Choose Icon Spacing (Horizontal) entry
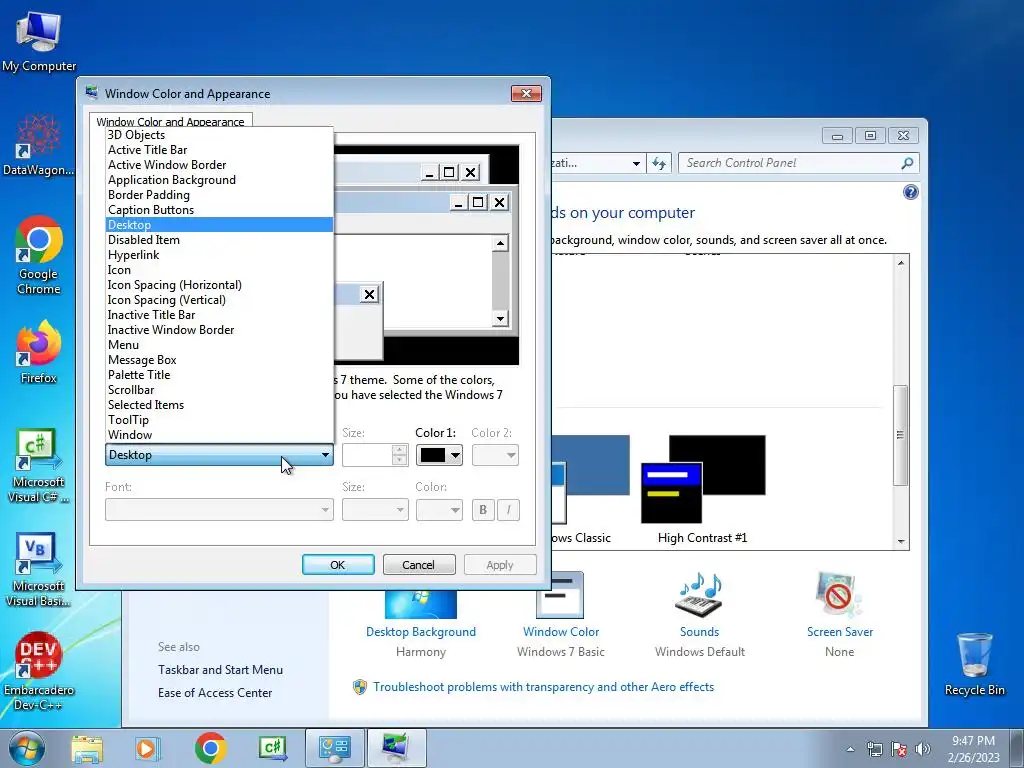Viewport: 1024px width, 768px height. (x=219, y=285)
